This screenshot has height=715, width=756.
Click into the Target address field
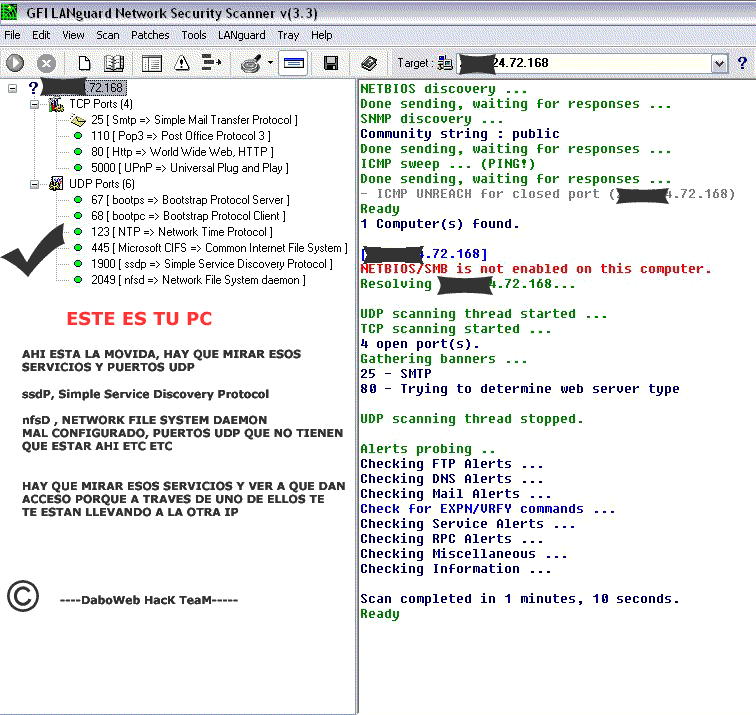coord(583,63)
